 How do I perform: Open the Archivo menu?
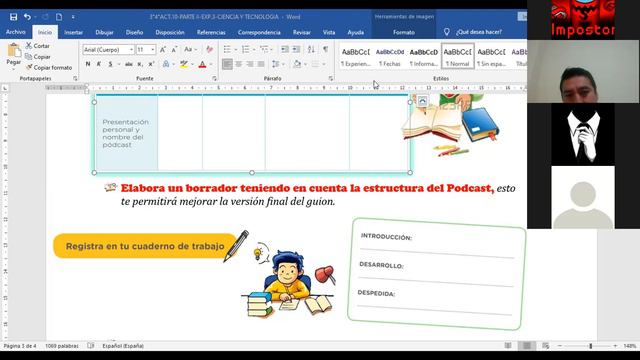16,32
